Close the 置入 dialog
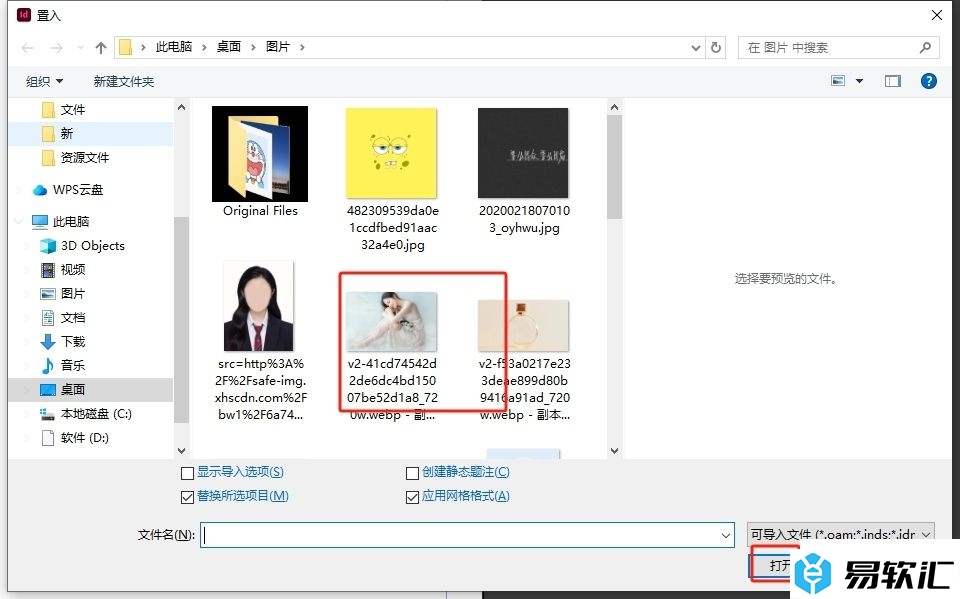 pos(937,15)
